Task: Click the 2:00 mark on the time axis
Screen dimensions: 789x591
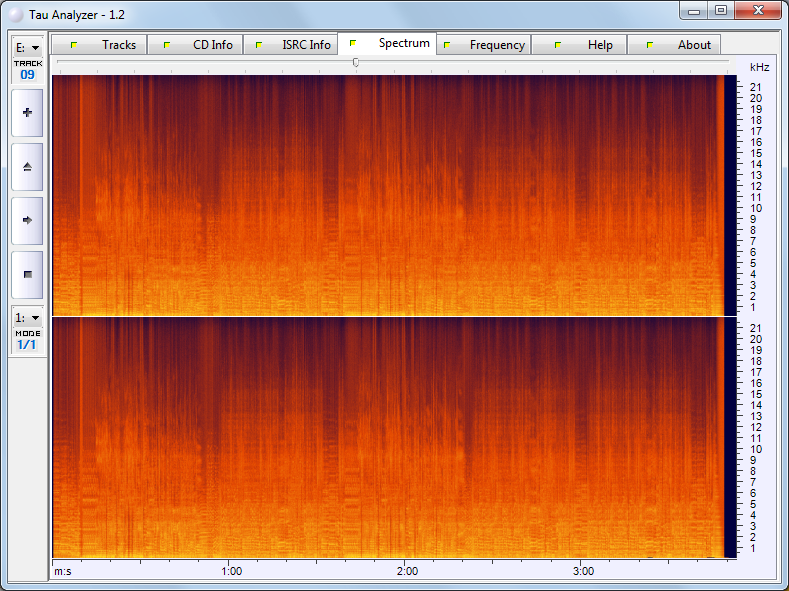Action: [407, 571]
